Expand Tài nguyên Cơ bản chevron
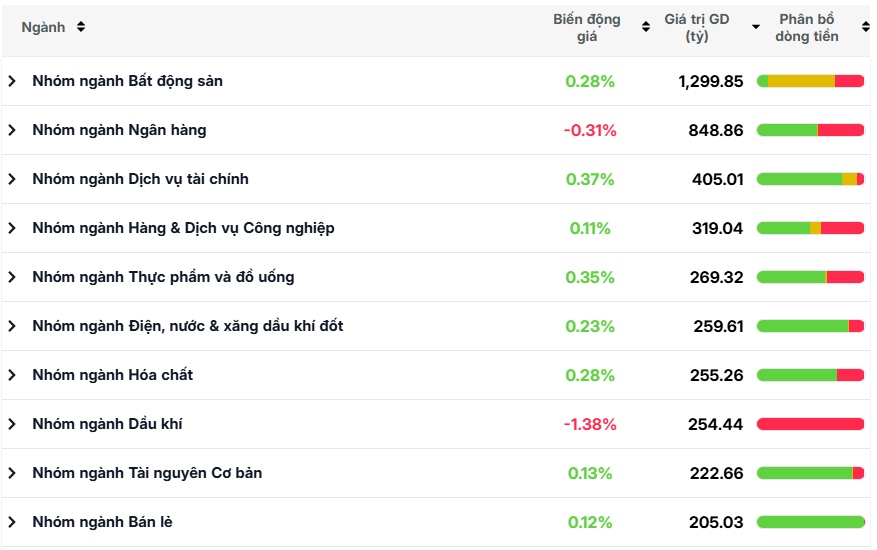The image size is (877, 550). click(x=12, y=473)
